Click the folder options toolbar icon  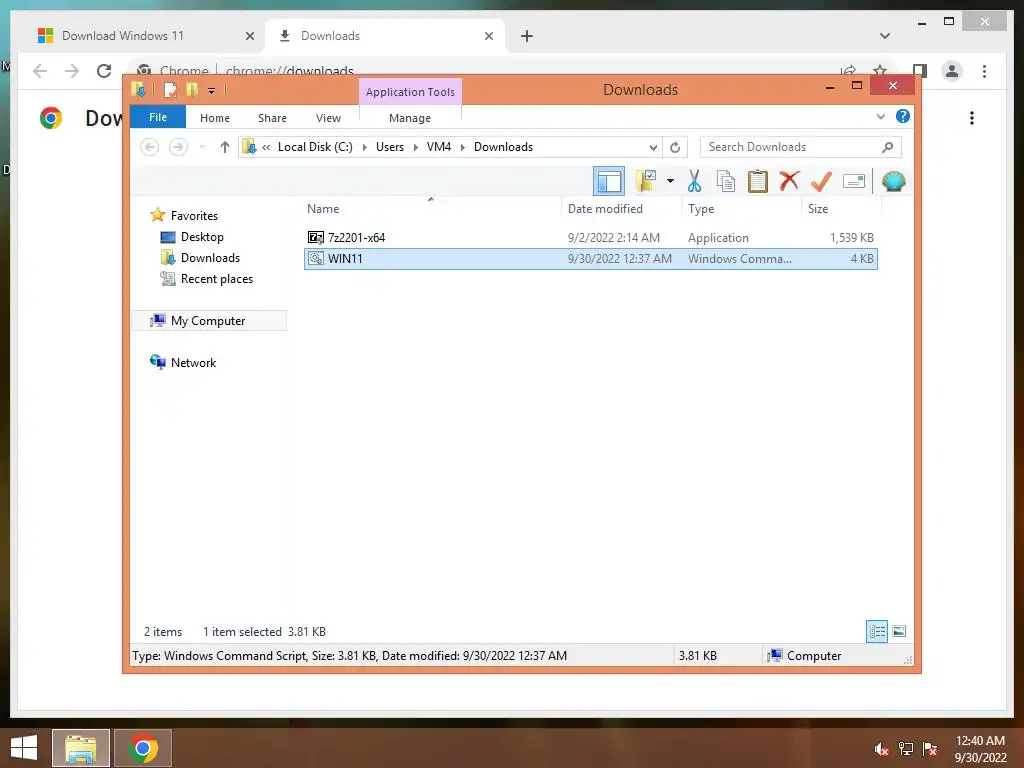tap(647, 181)
